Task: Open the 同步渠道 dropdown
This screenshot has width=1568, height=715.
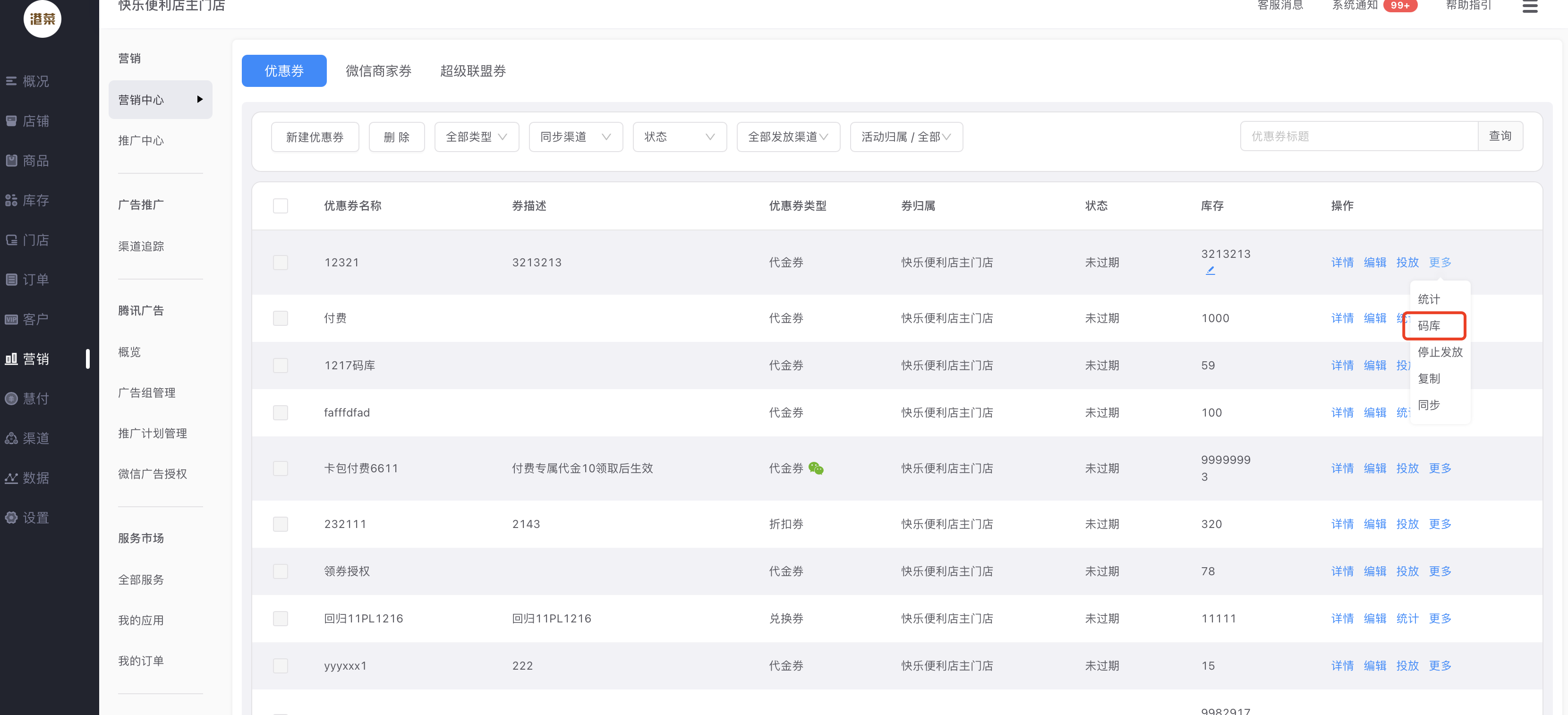Action: click(x=576, y=137)
